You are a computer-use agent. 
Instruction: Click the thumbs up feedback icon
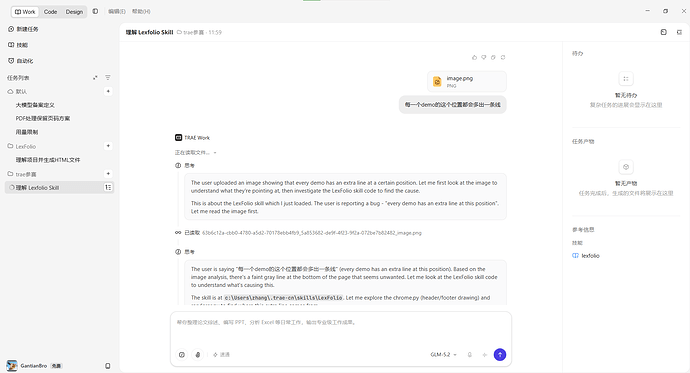[x=474, y=57]
